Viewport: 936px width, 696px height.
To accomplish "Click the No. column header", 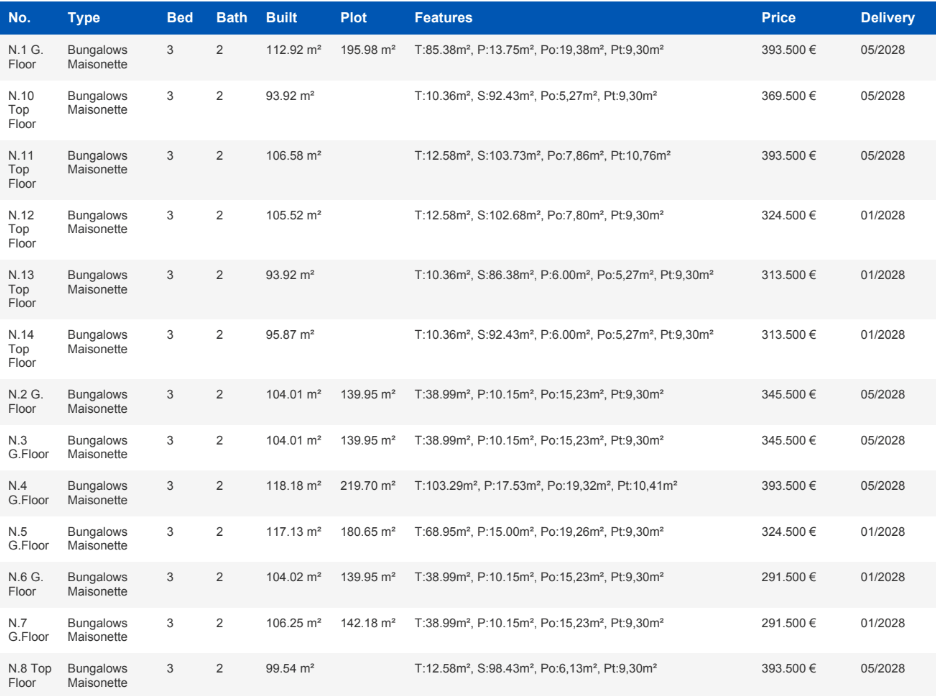I will click(x=20, y=18).
